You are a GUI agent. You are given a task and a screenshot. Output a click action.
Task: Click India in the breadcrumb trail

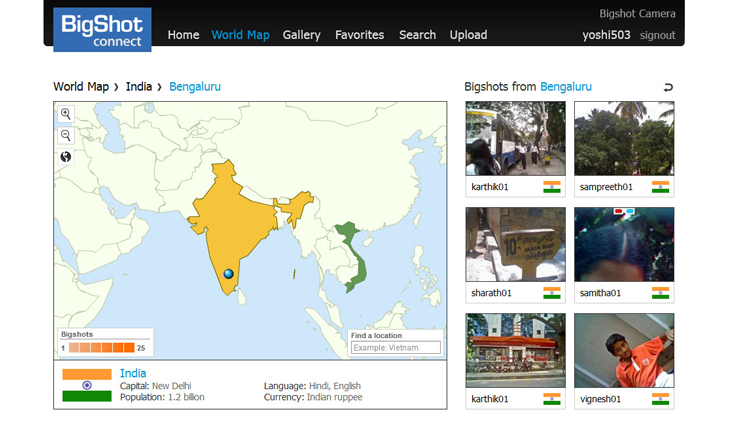pos(139,87)
